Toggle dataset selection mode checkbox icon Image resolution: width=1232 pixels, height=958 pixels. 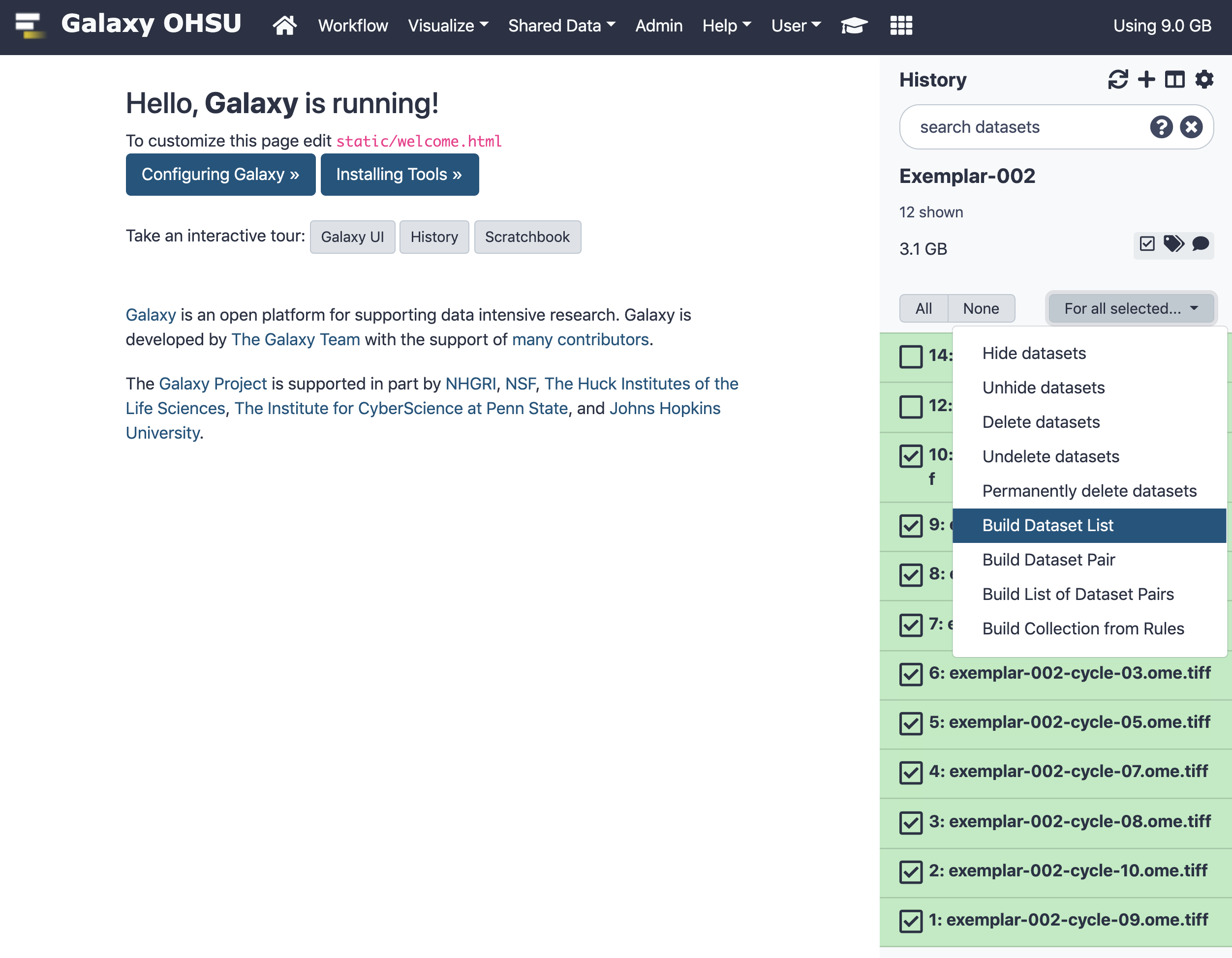pos(1147,243)
